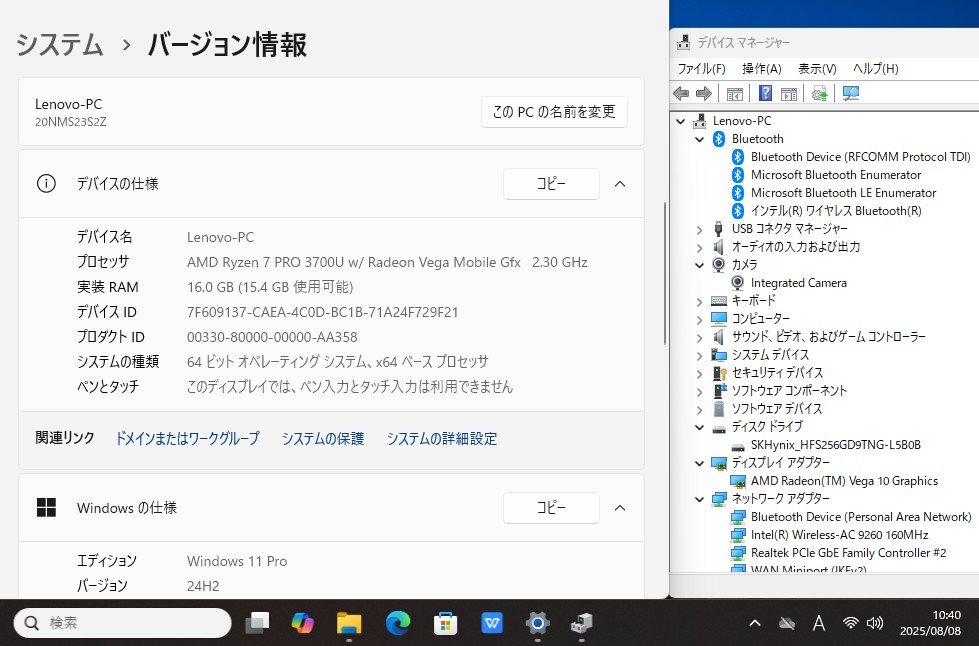The width and height of the screenshot is (979, 646).
Task: Collapse the Lenovo-PC root node
Action: [681, 121]
